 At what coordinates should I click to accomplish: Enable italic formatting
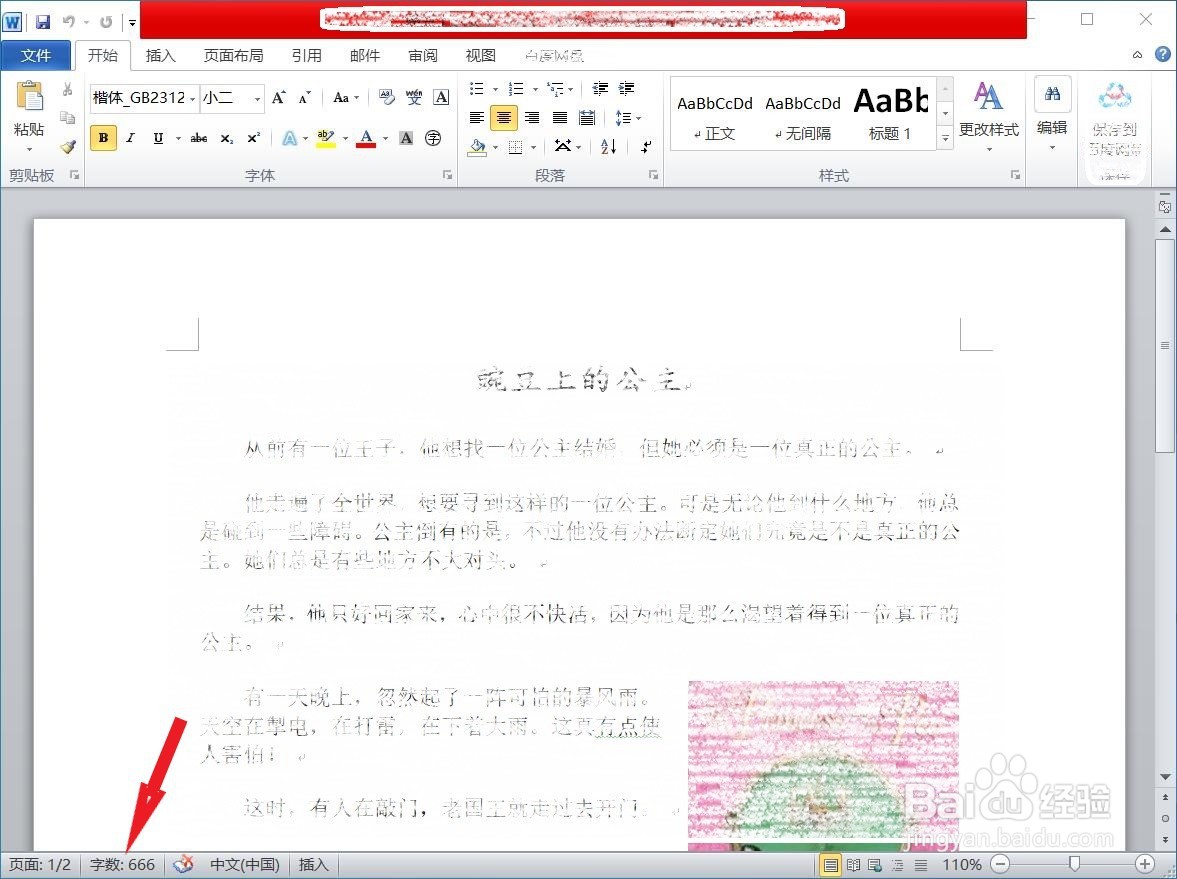131,137
